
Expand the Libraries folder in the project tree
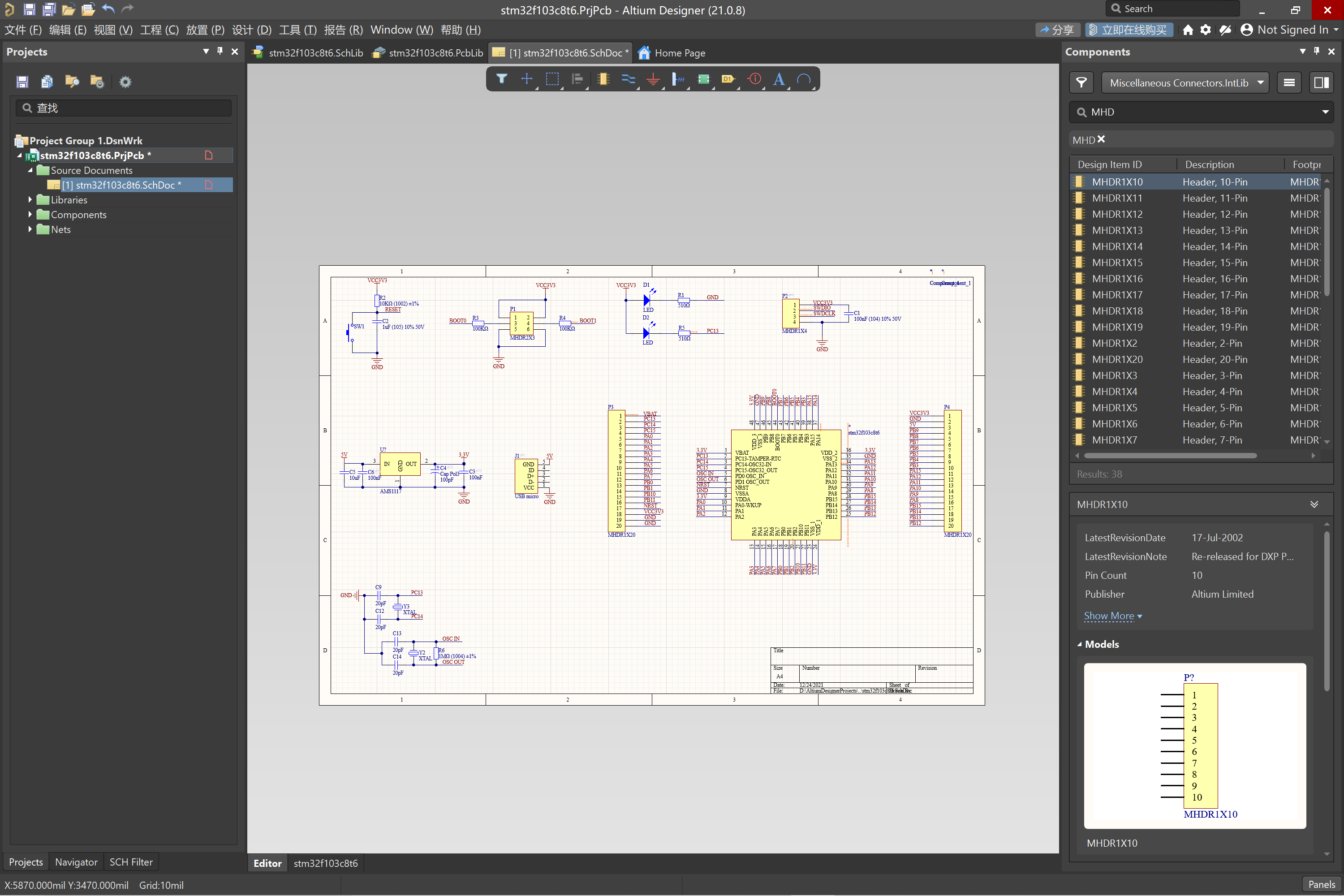[30, 199]
